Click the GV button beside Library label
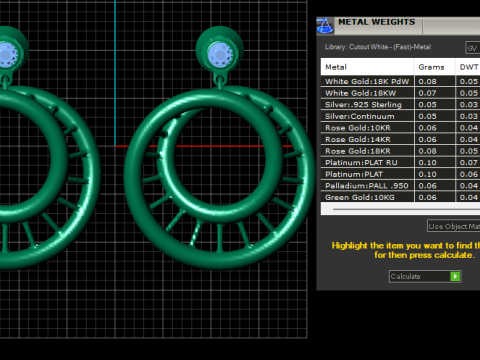Screen dimensions: 480x360 click(x=473, y=48)
